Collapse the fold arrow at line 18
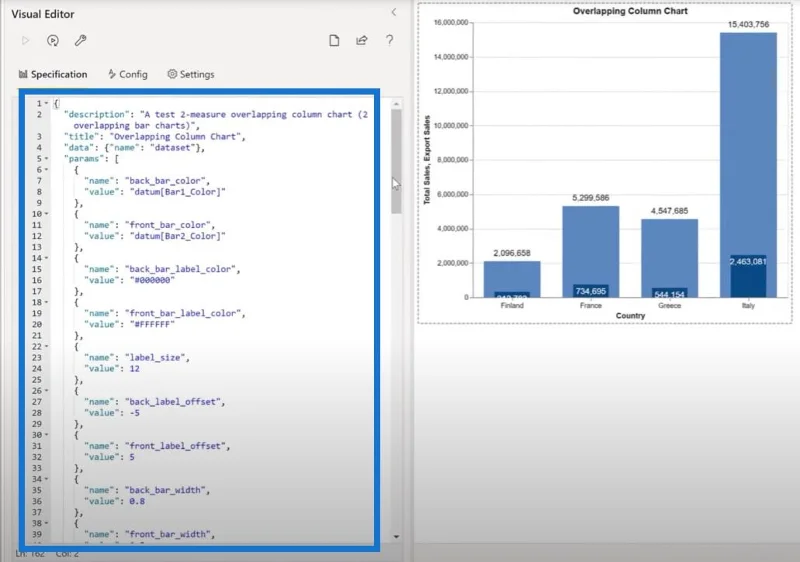The image size is (800, 562). (46, 302)
